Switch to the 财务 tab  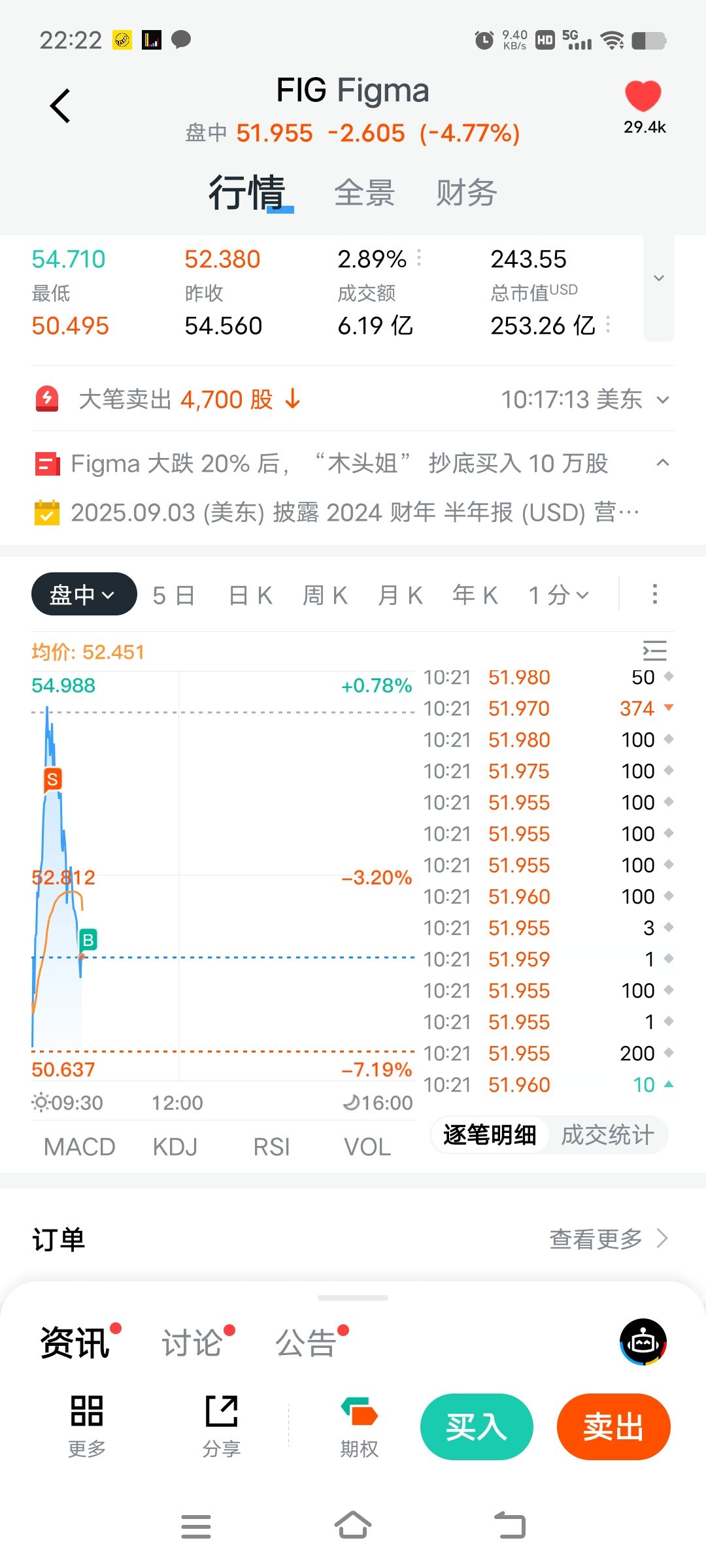point(467,193)
